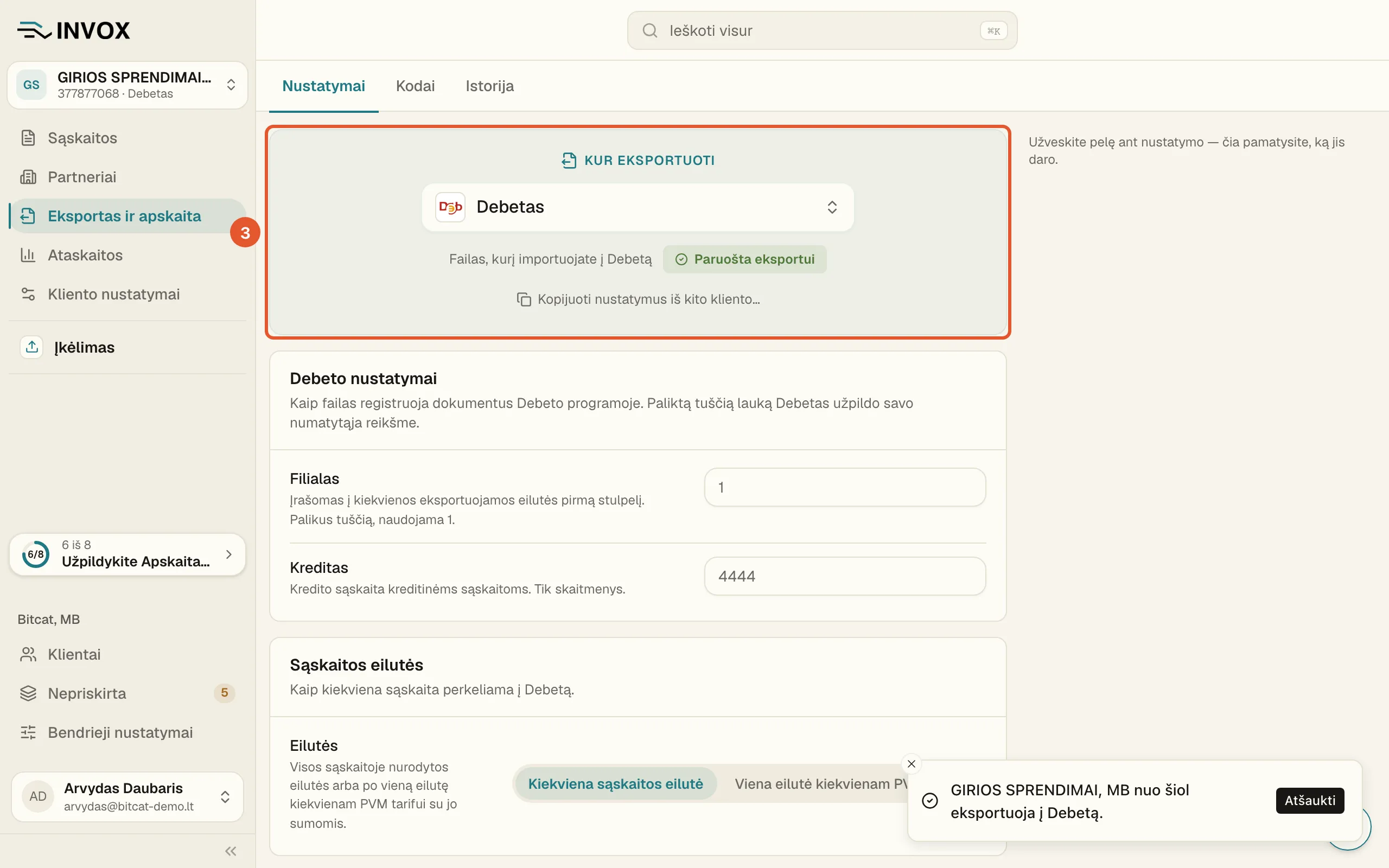Click the Filialas input field
The image size is (1389, 868).
845,487
